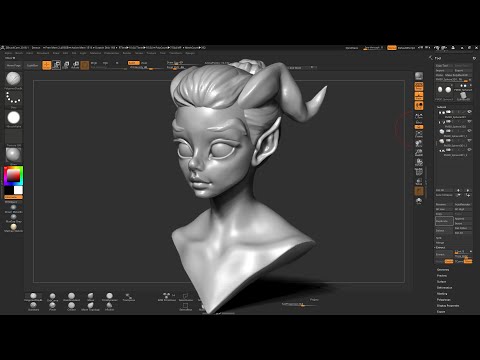
Task: Toggle the Perspective view icon
Action: coord(419,87)
